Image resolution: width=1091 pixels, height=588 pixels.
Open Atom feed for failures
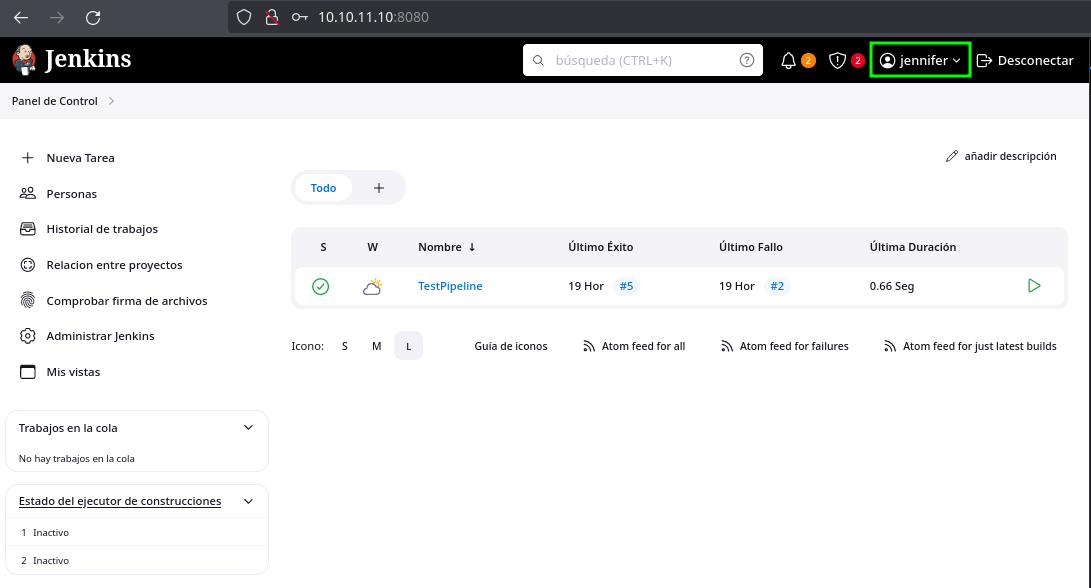pyautogui.click(x=785, y=346)
